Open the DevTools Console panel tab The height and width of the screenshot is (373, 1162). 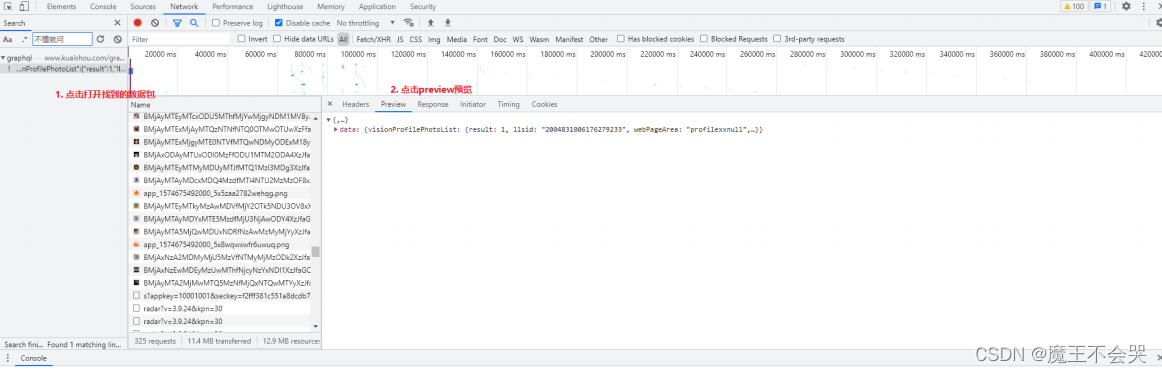coord(103,7)
